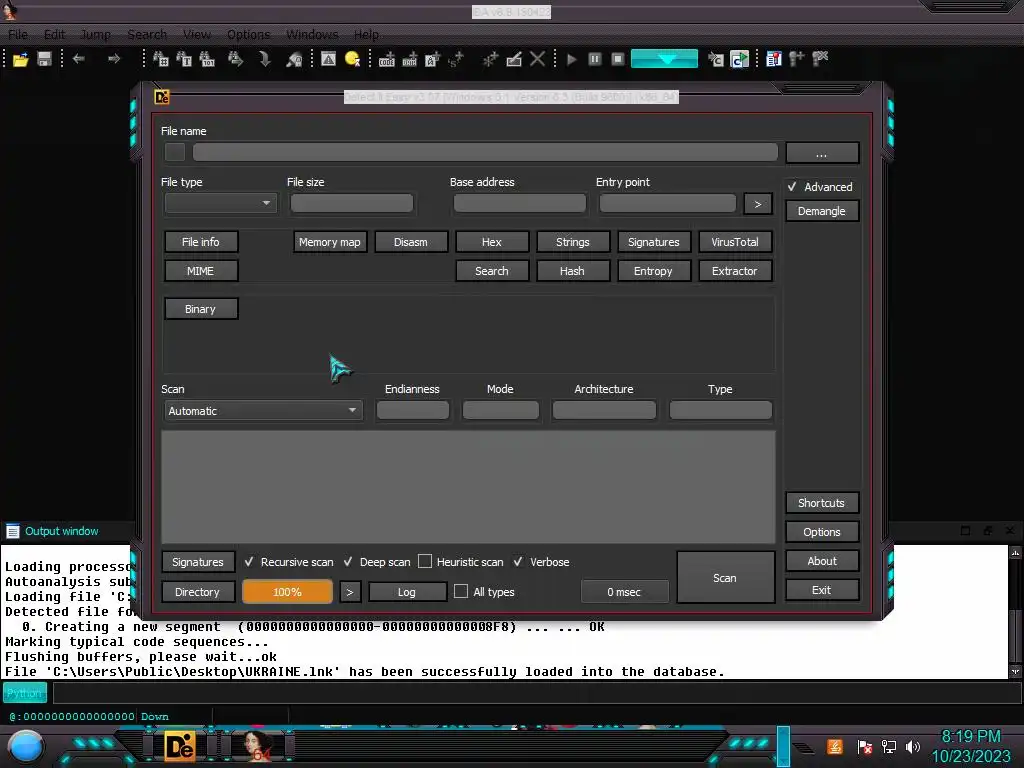Image resolution: width=1024 pixels, height=768 pixels.
Task: Click the make string 'A' icon
Action: click(432, 59)
